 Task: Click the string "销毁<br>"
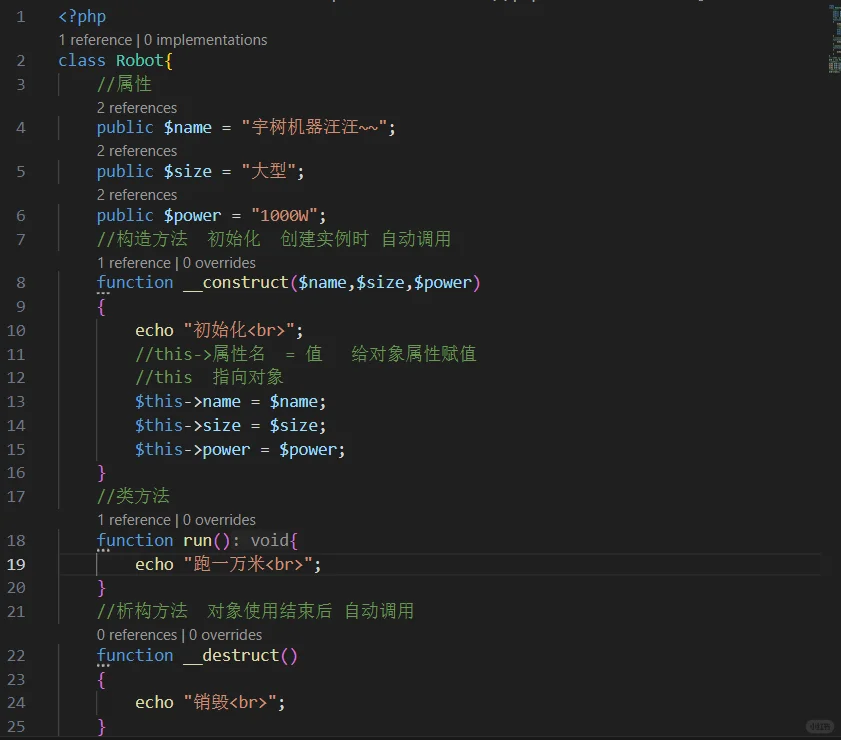[x=230, y=702]
